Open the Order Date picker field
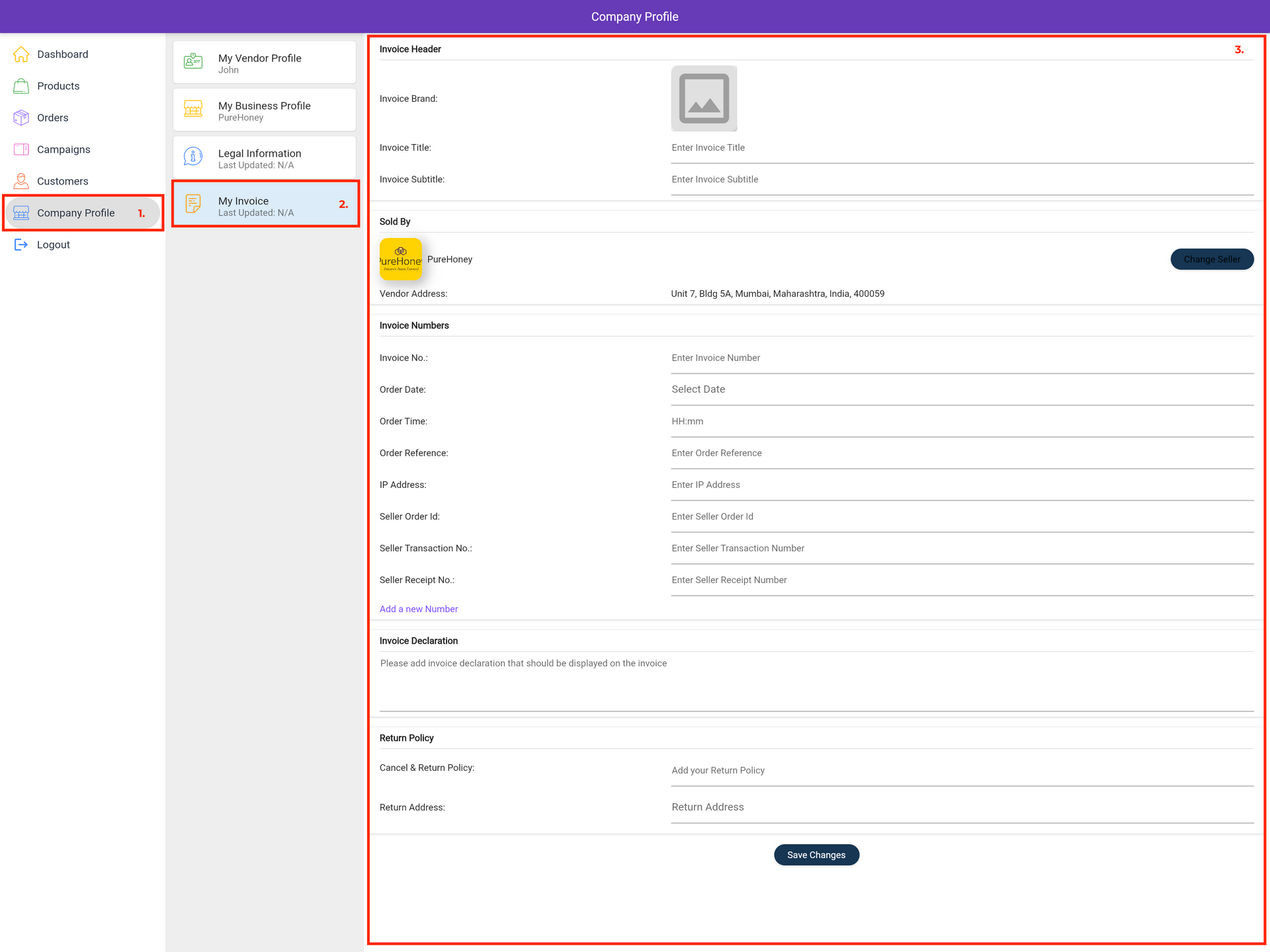This screenshot has height=952, width=1270. (962, 390)
